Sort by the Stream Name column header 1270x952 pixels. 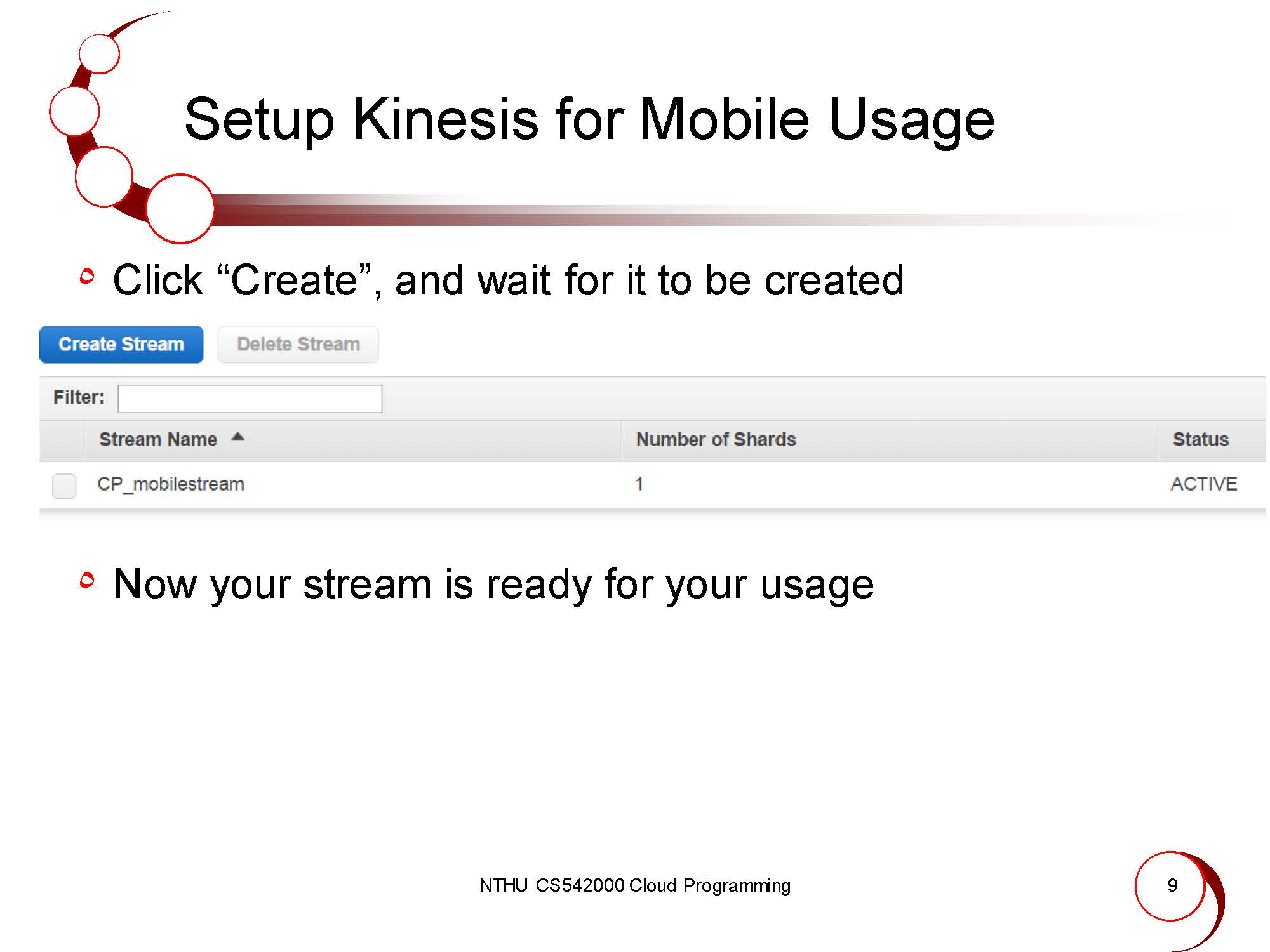(158, 439)
